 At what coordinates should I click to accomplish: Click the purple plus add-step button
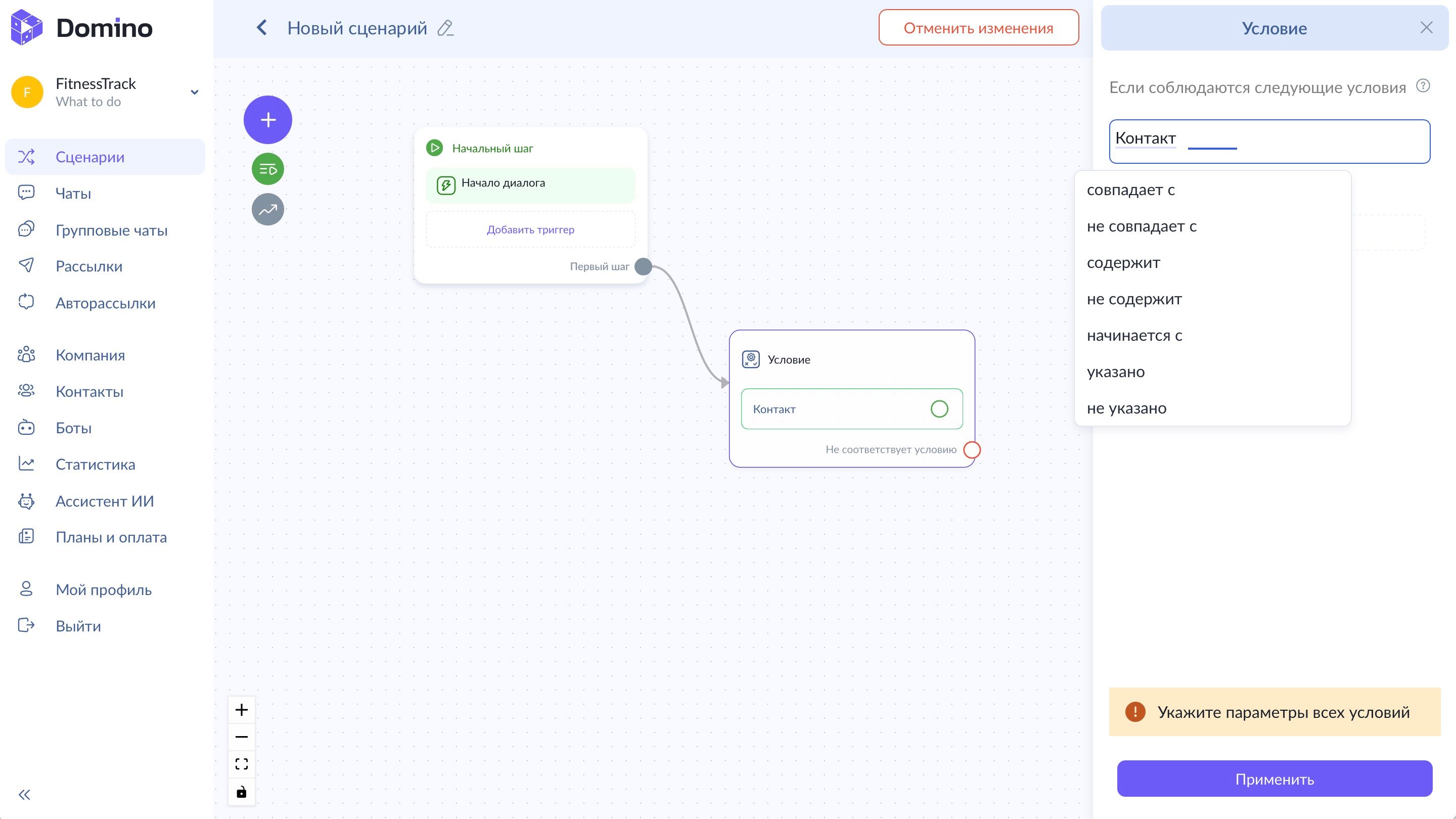point(267,120)
